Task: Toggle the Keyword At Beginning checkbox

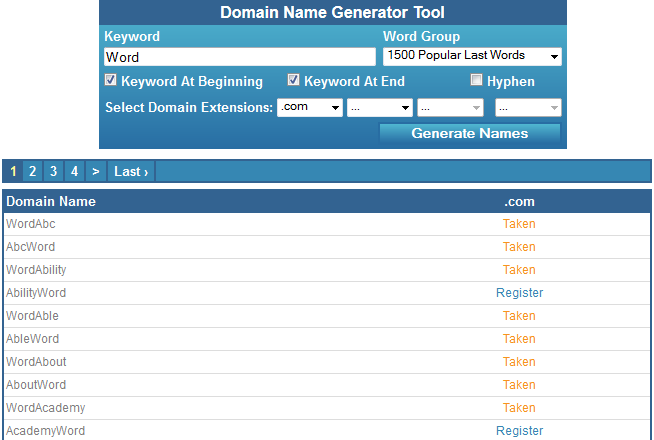Action: coord(111,80)
